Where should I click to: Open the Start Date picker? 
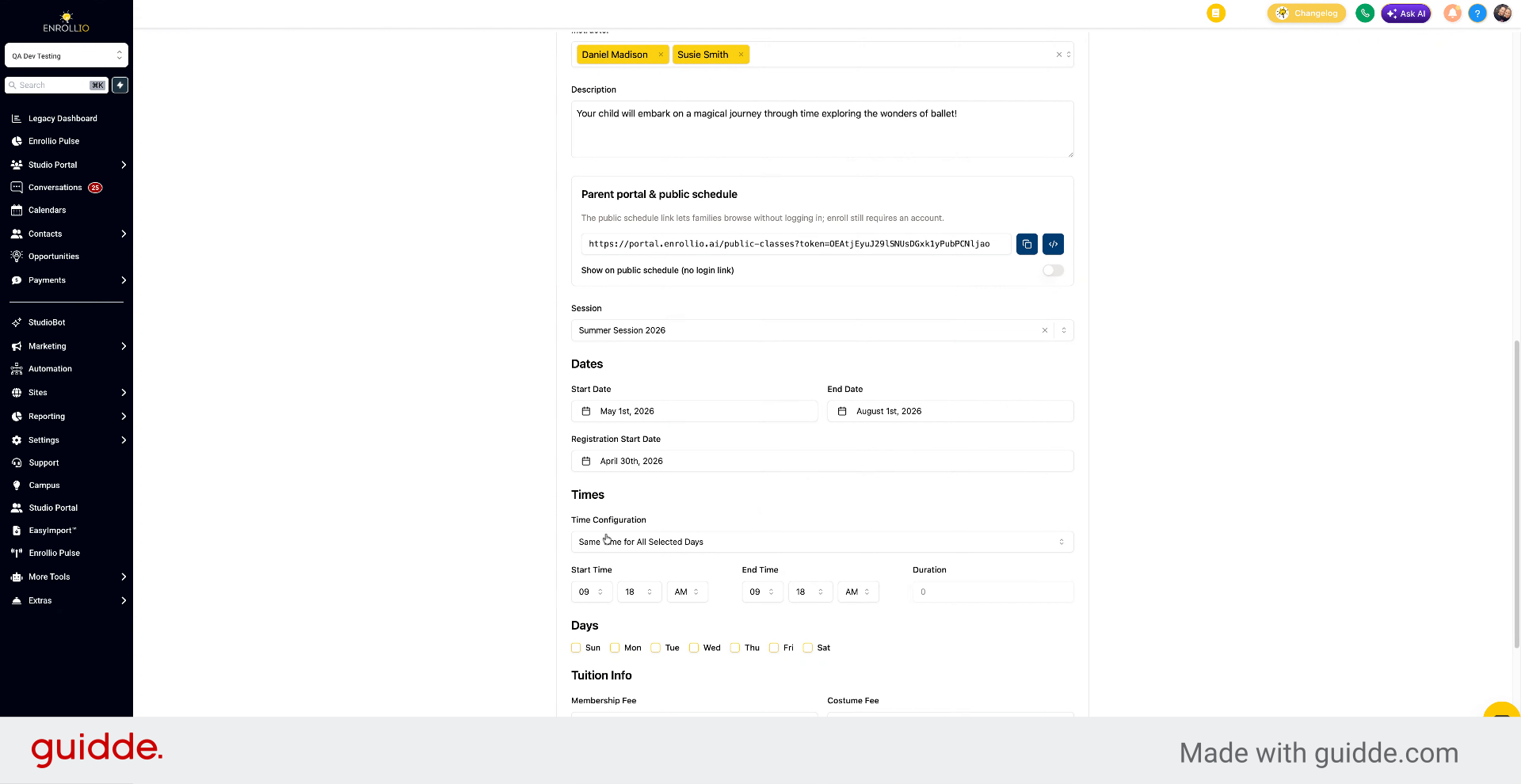[694, 411]
